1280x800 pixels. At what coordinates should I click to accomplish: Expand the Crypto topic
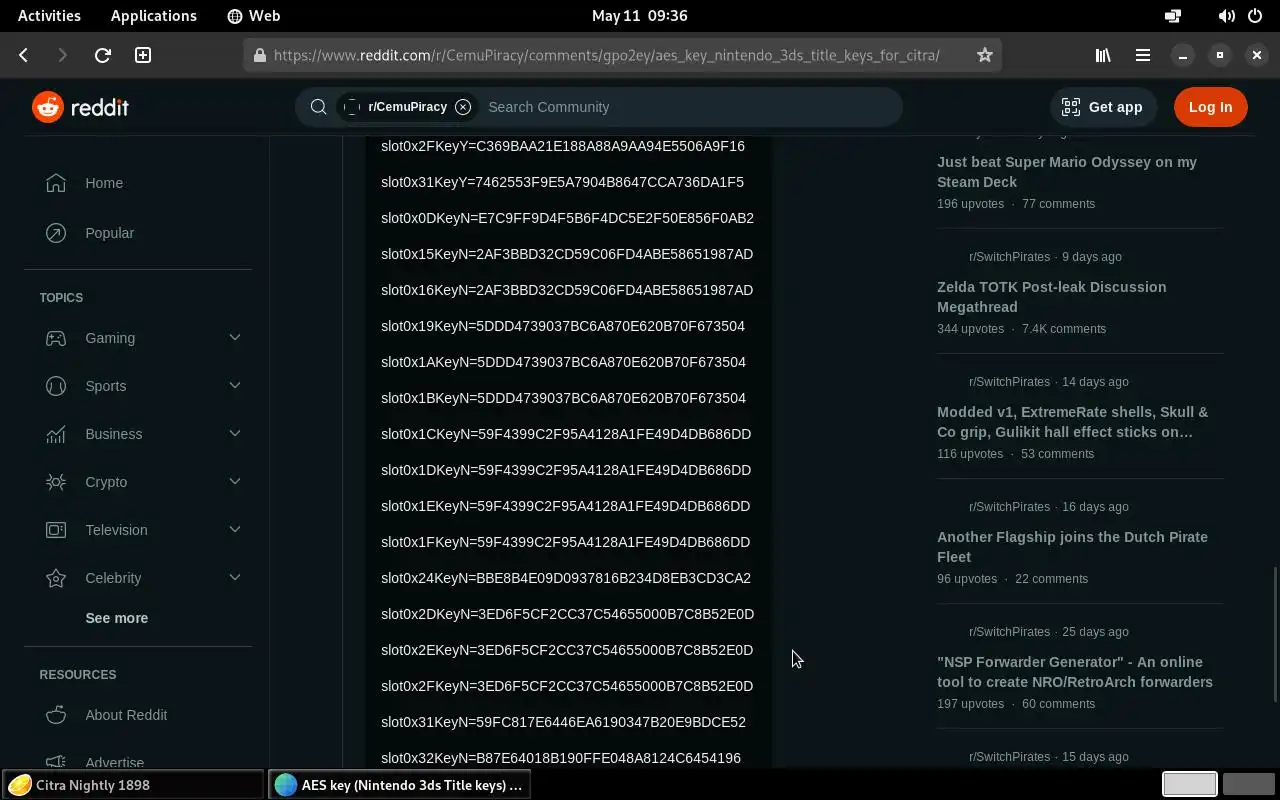click(x=235, y=482)
